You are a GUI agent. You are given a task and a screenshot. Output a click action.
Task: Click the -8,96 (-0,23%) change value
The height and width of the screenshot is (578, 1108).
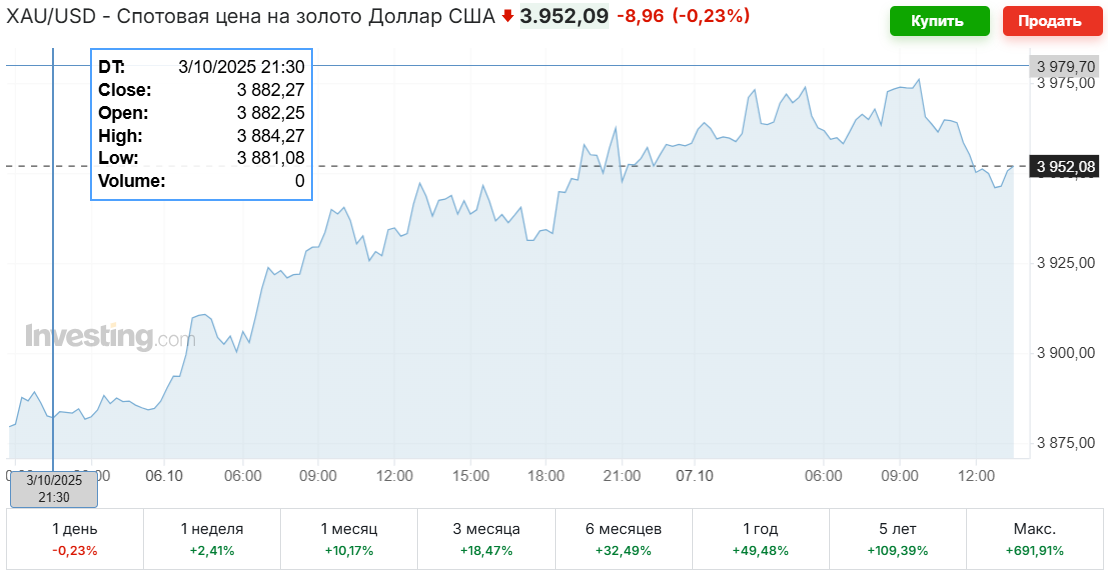(683, 17)
